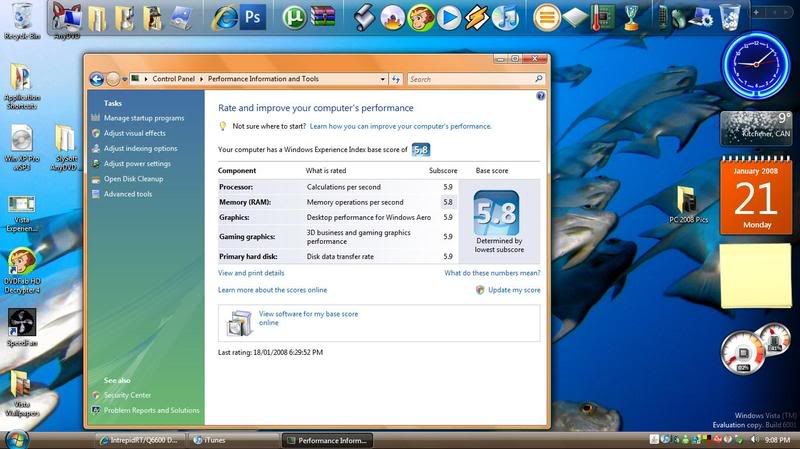
Task: Click Update my score link
Action: click(514, 290)
